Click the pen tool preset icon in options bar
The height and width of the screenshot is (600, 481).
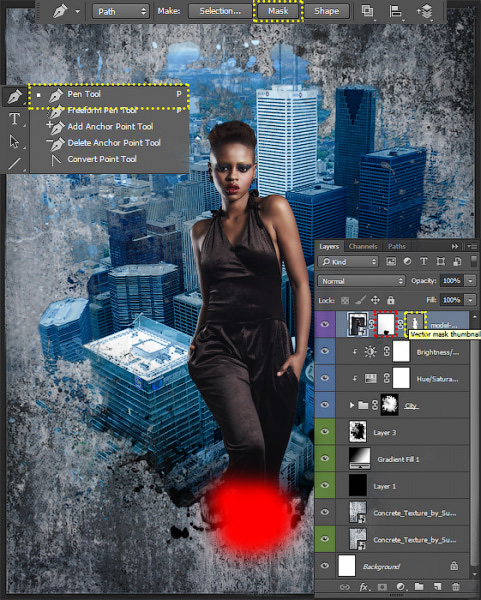[x=60, y=11]
